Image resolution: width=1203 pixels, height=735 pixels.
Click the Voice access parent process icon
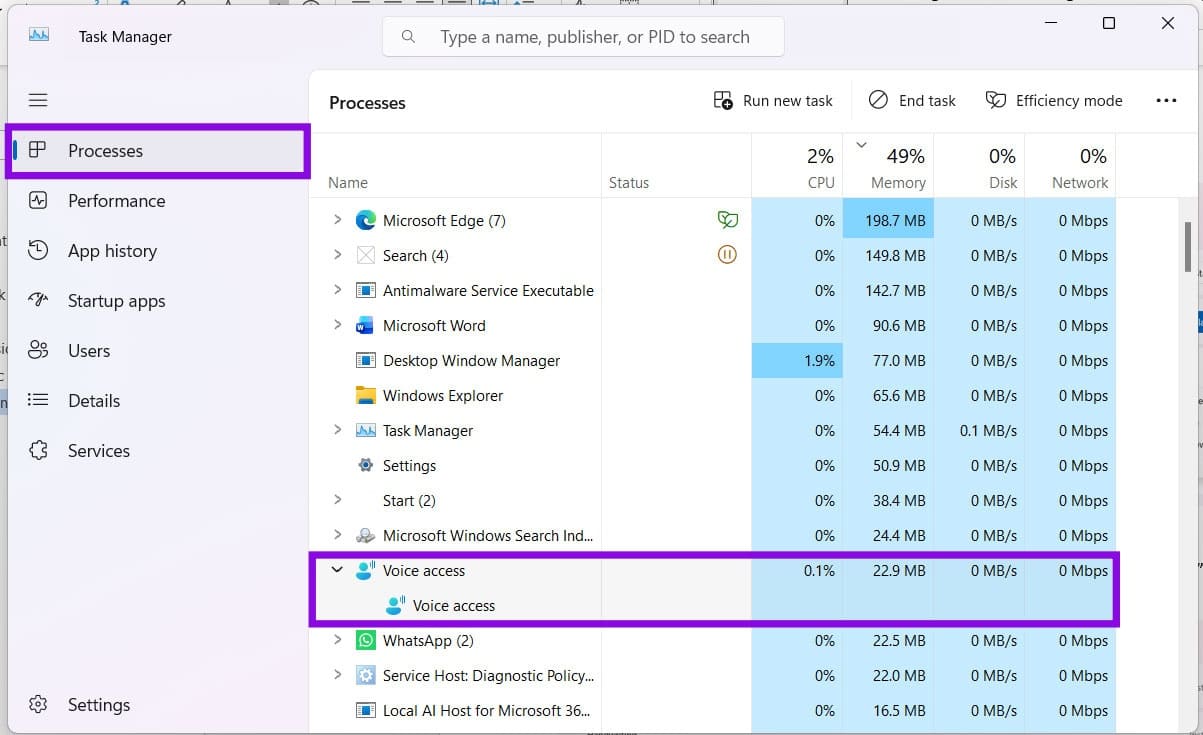pos(366,570)
